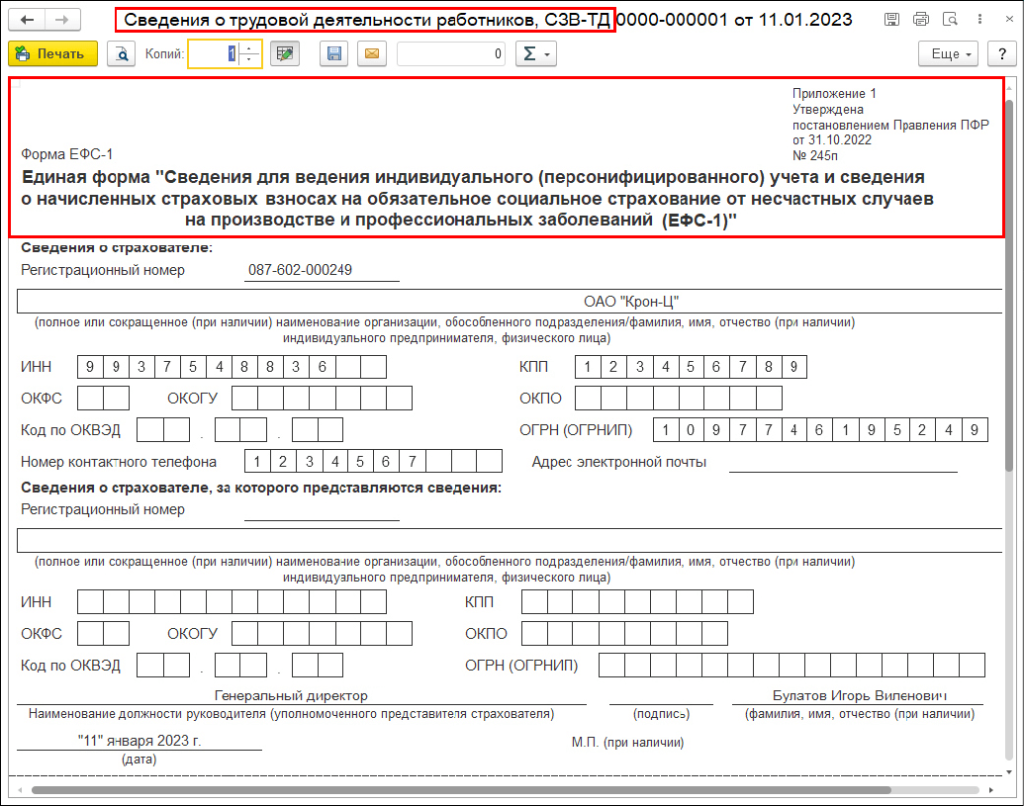Open print preview with magnifier icon
Screen dimensions: 1024x806
click(x=121, y=54)
